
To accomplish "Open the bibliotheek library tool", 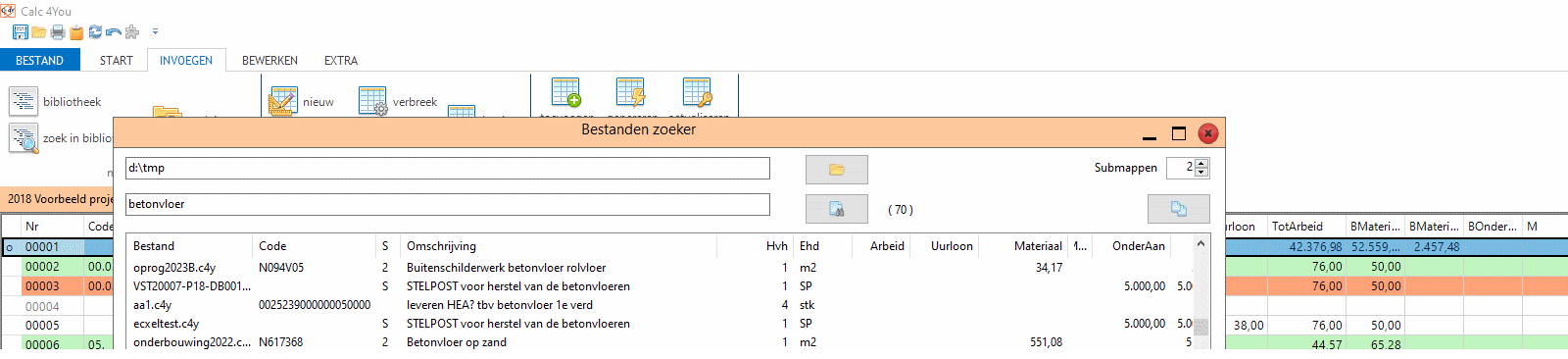I will pyautogui.click(x=55, y=101).
